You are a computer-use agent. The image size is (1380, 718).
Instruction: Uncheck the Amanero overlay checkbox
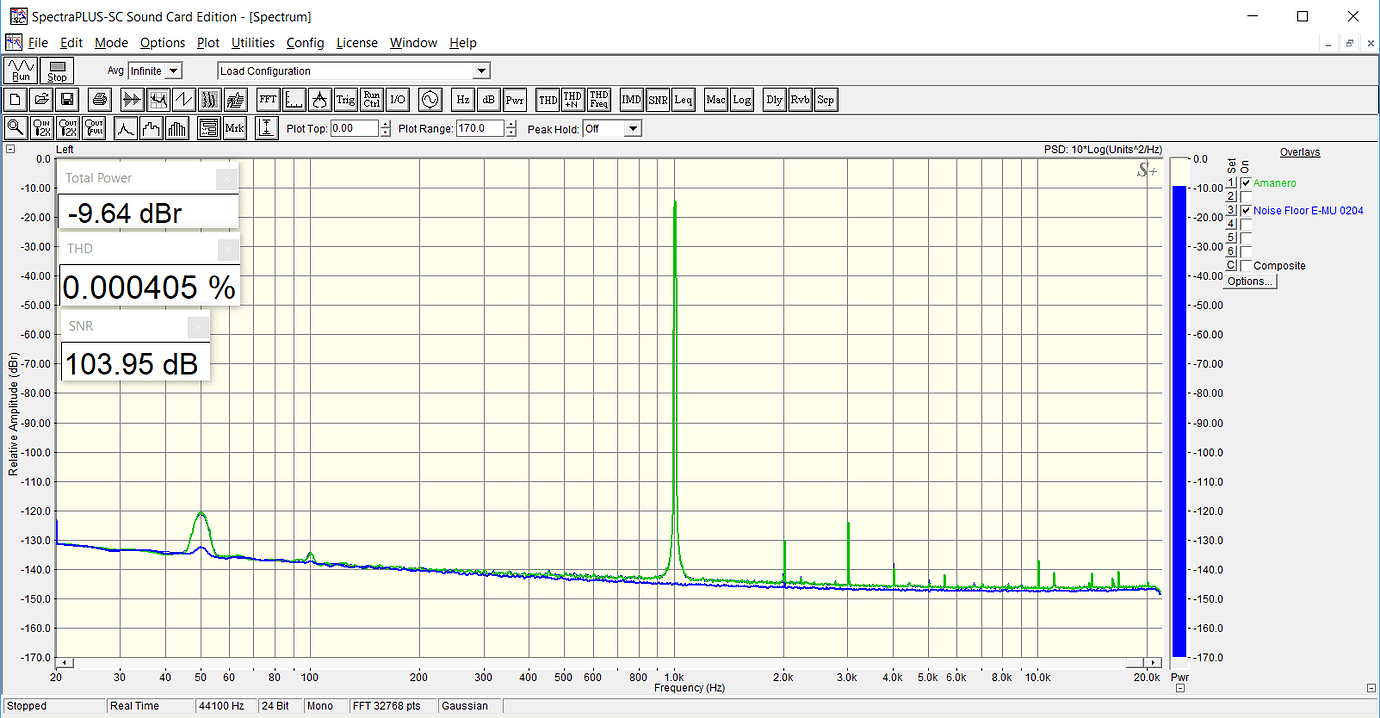[x=1245, y=184]
